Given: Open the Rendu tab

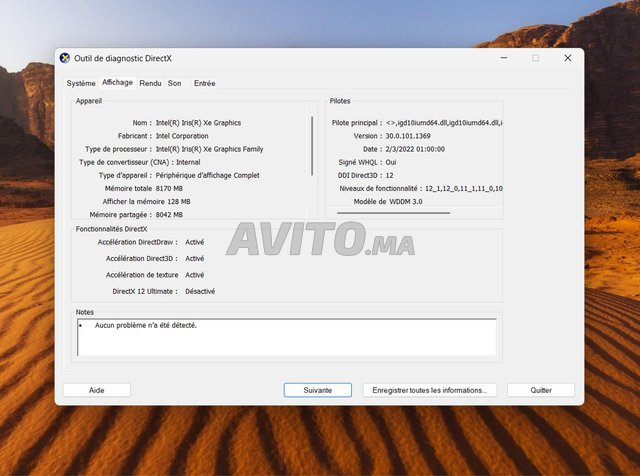Looking at the screenshot, I should (x=150, y=83).
